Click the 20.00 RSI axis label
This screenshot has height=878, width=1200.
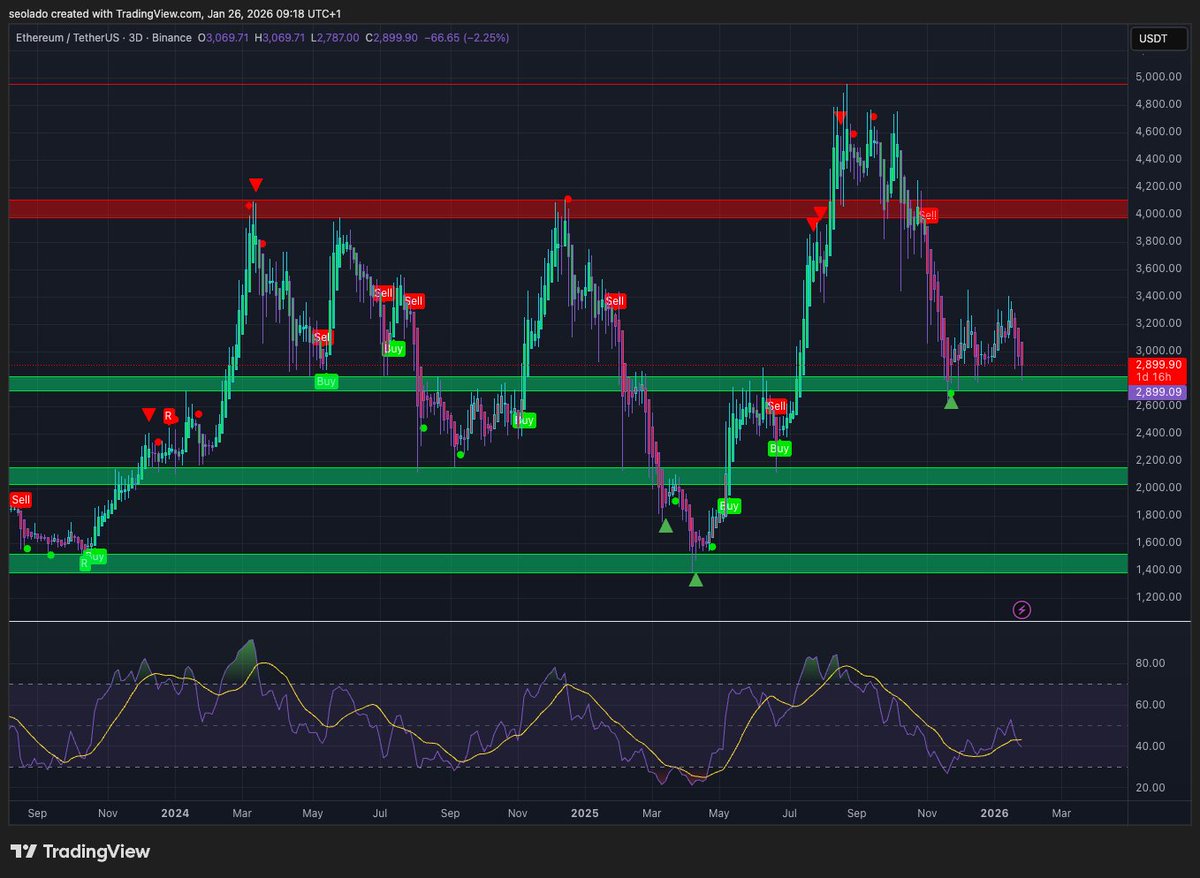pyautogui.click(x=1152, y=787)
